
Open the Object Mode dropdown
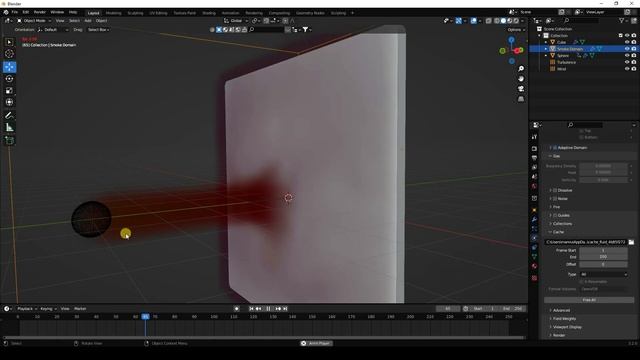[33, 21]
